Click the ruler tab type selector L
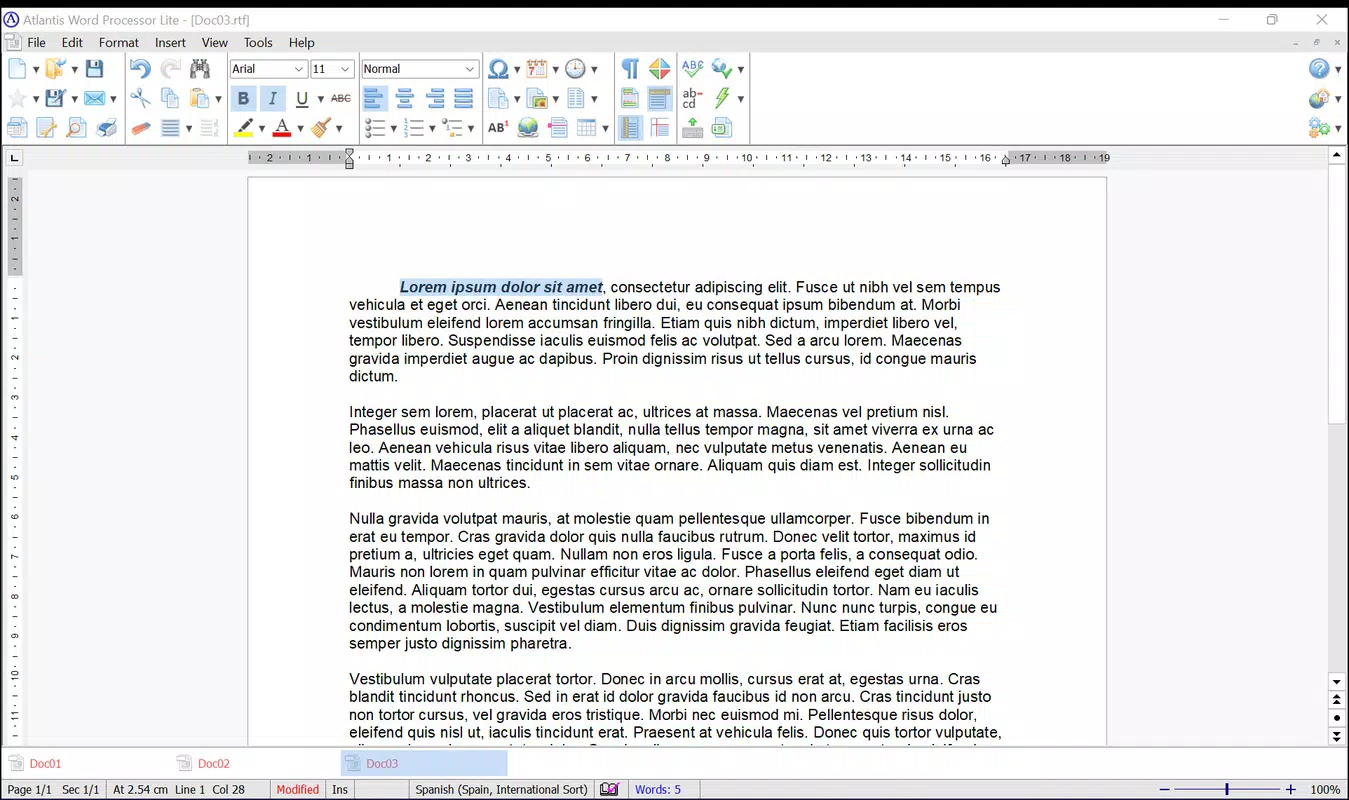This screenshot has width=1349, height=800. [14, 158]
